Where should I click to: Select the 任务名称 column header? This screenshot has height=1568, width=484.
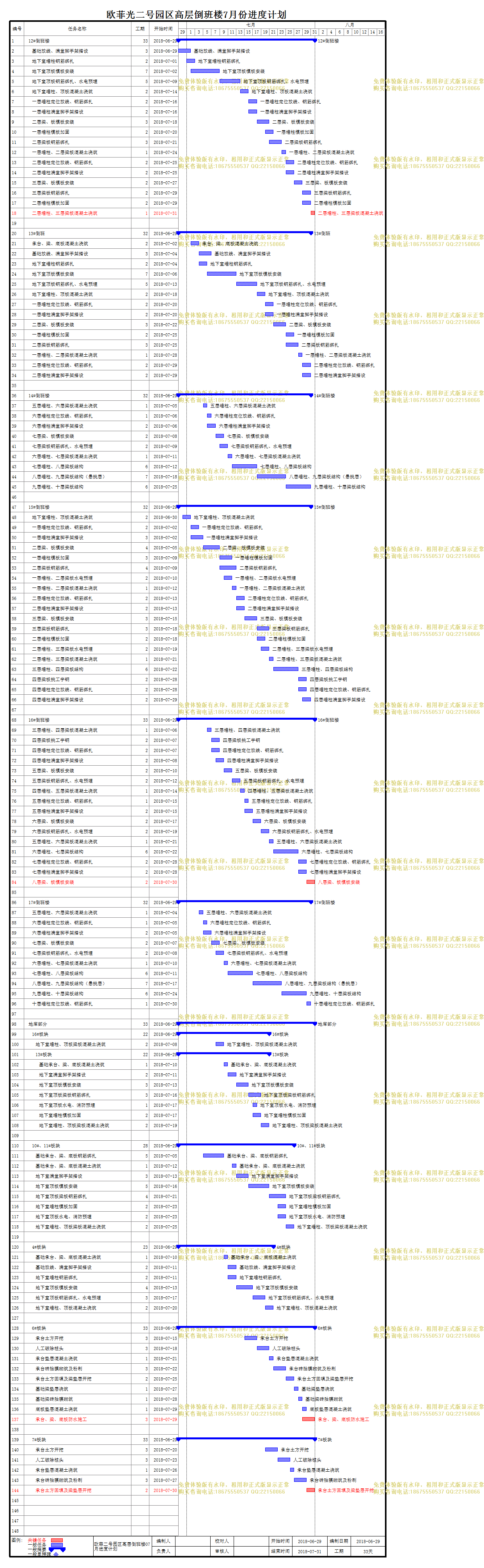[77, 28]
